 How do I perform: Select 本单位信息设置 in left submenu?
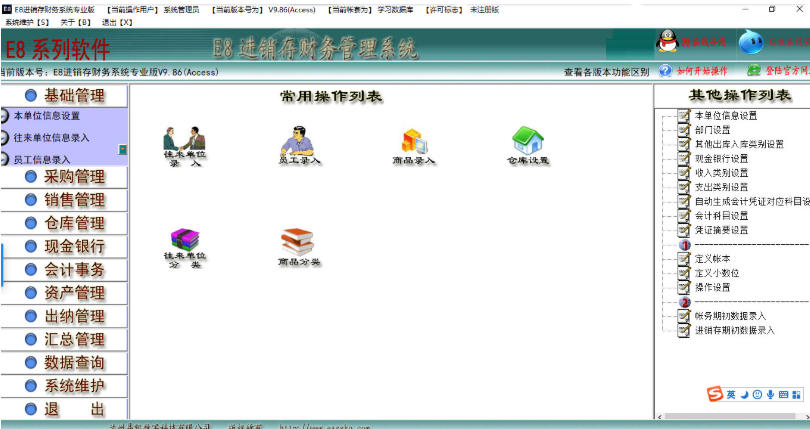46,116
